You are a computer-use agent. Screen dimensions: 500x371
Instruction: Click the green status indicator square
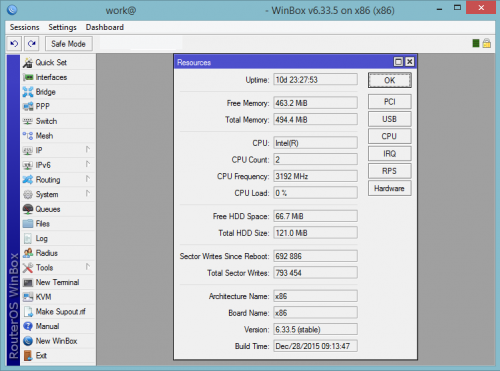pos(476,43)
